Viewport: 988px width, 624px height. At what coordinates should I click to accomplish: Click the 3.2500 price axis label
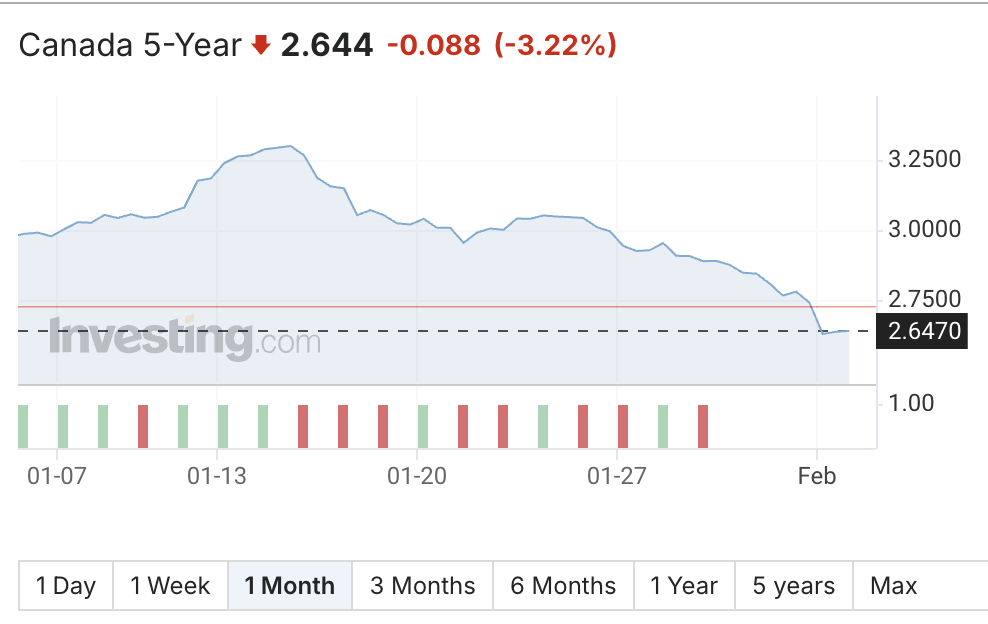coord(924,160)
